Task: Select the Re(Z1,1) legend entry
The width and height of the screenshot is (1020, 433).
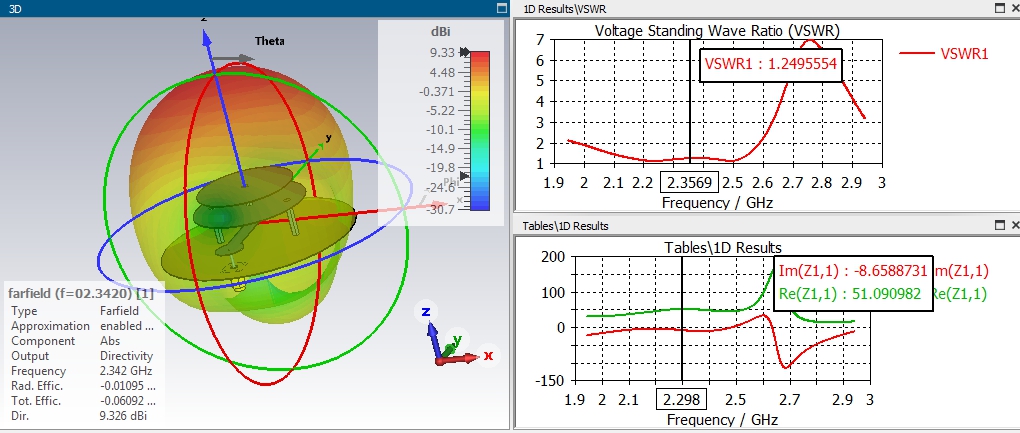Action: coord(959,294)
